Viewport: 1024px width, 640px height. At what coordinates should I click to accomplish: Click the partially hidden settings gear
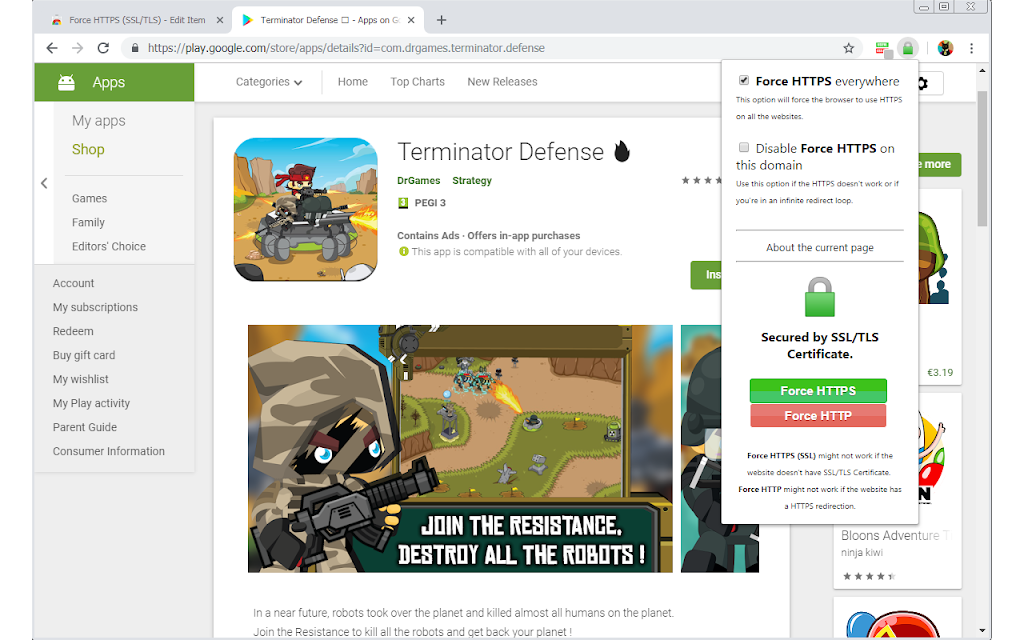coord(923,83)
